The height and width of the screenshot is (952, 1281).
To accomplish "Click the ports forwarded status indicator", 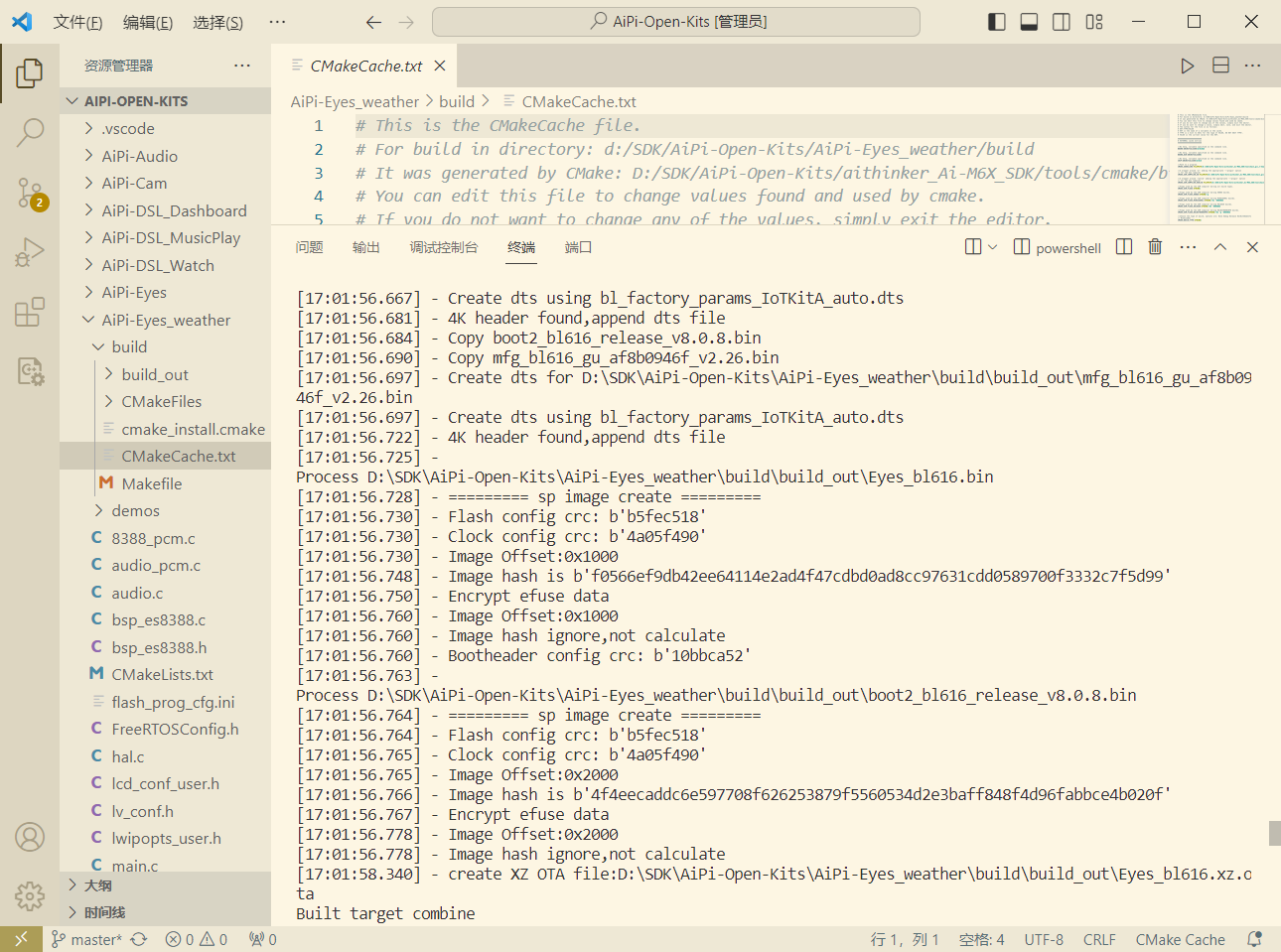I will click(263, 939).
